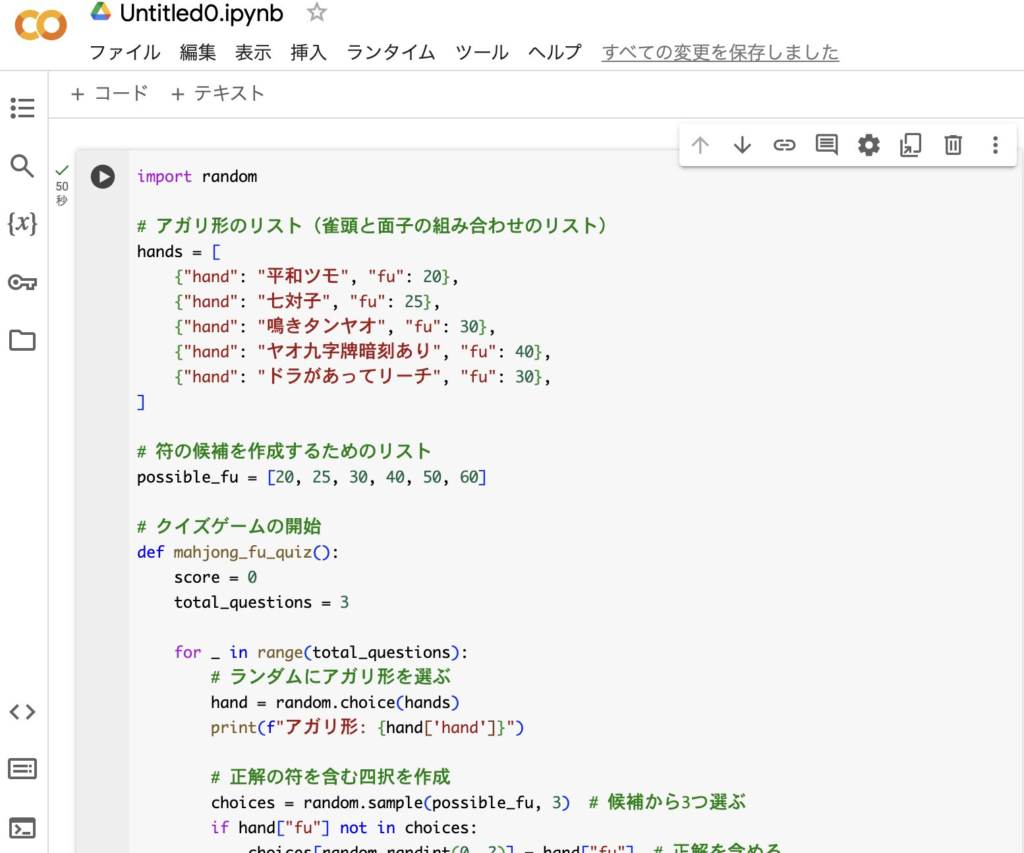The image size is (1024, 853).
Task: Copy link to cell icon
Action: (x=784, y=145)
